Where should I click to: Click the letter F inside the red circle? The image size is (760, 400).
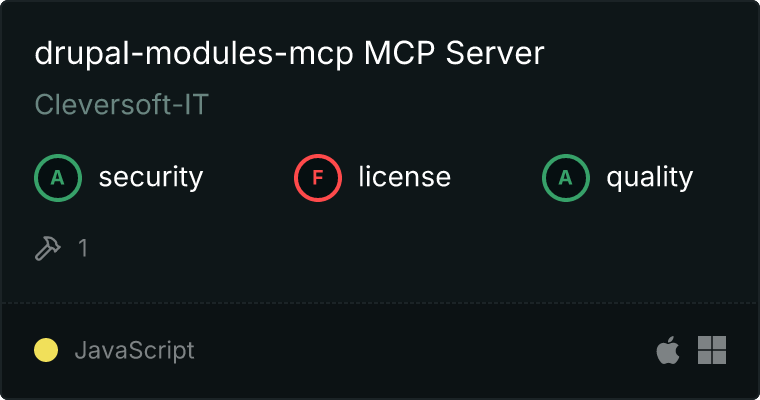pyautogui.click(x=317, y=178)
